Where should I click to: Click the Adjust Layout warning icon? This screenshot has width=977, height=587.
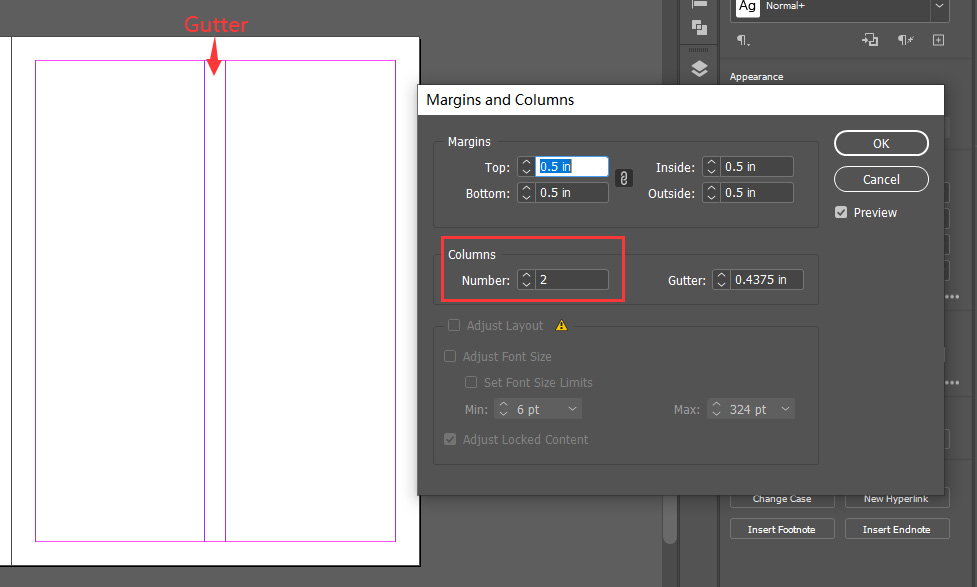coord(561,325)
